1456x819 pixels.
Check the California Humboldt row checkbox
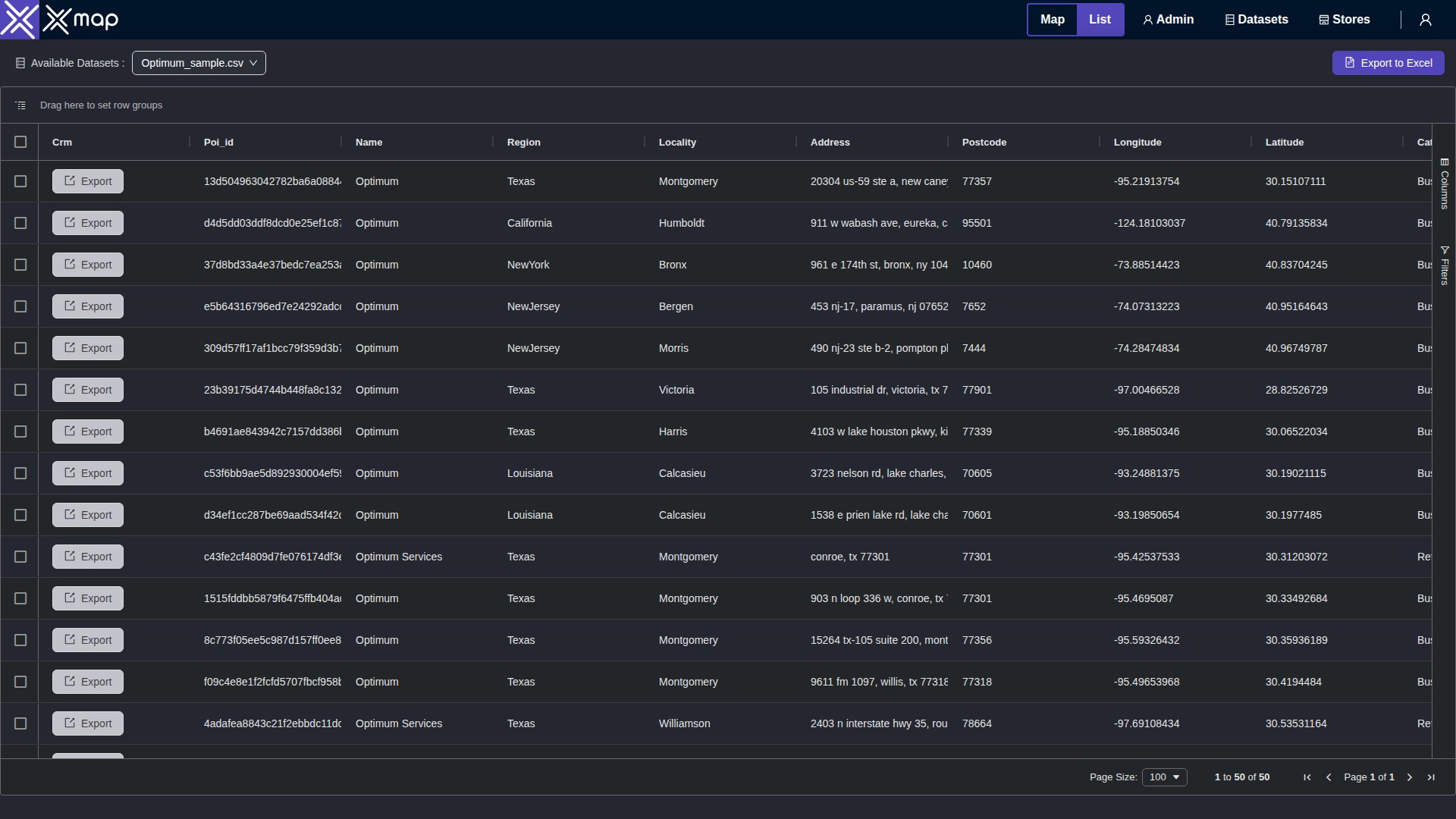[20, 223]
